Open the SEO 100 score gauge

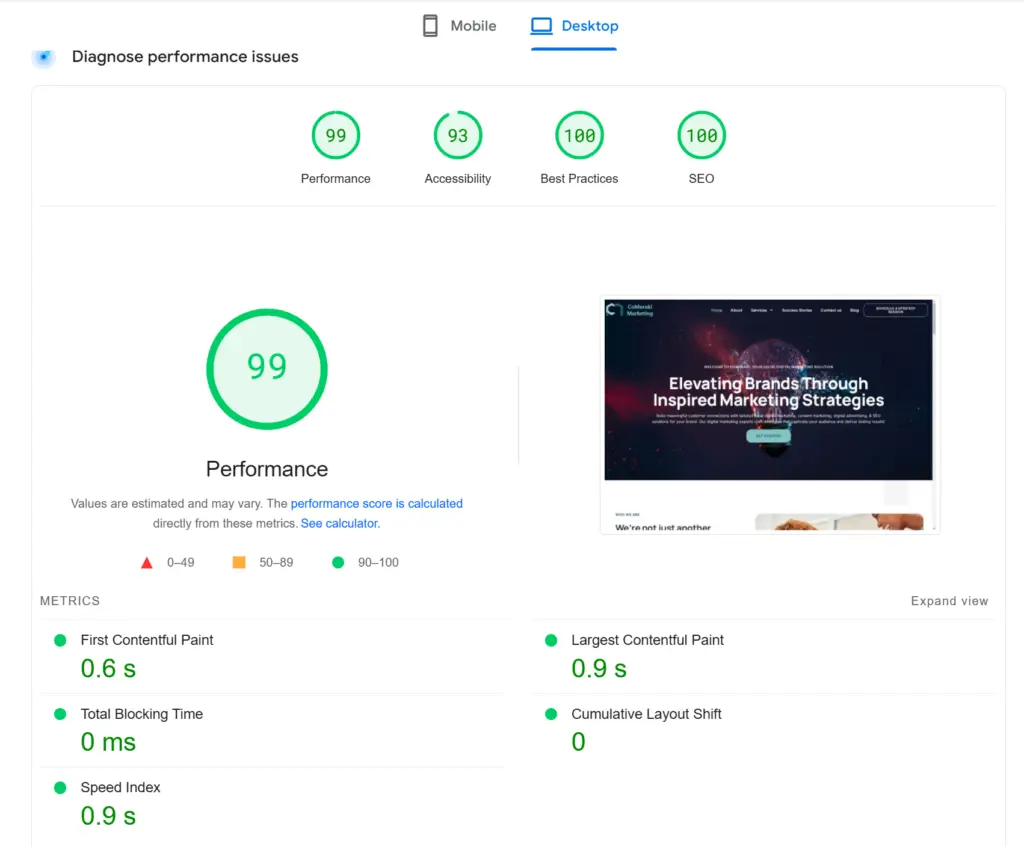pos(701,135)
